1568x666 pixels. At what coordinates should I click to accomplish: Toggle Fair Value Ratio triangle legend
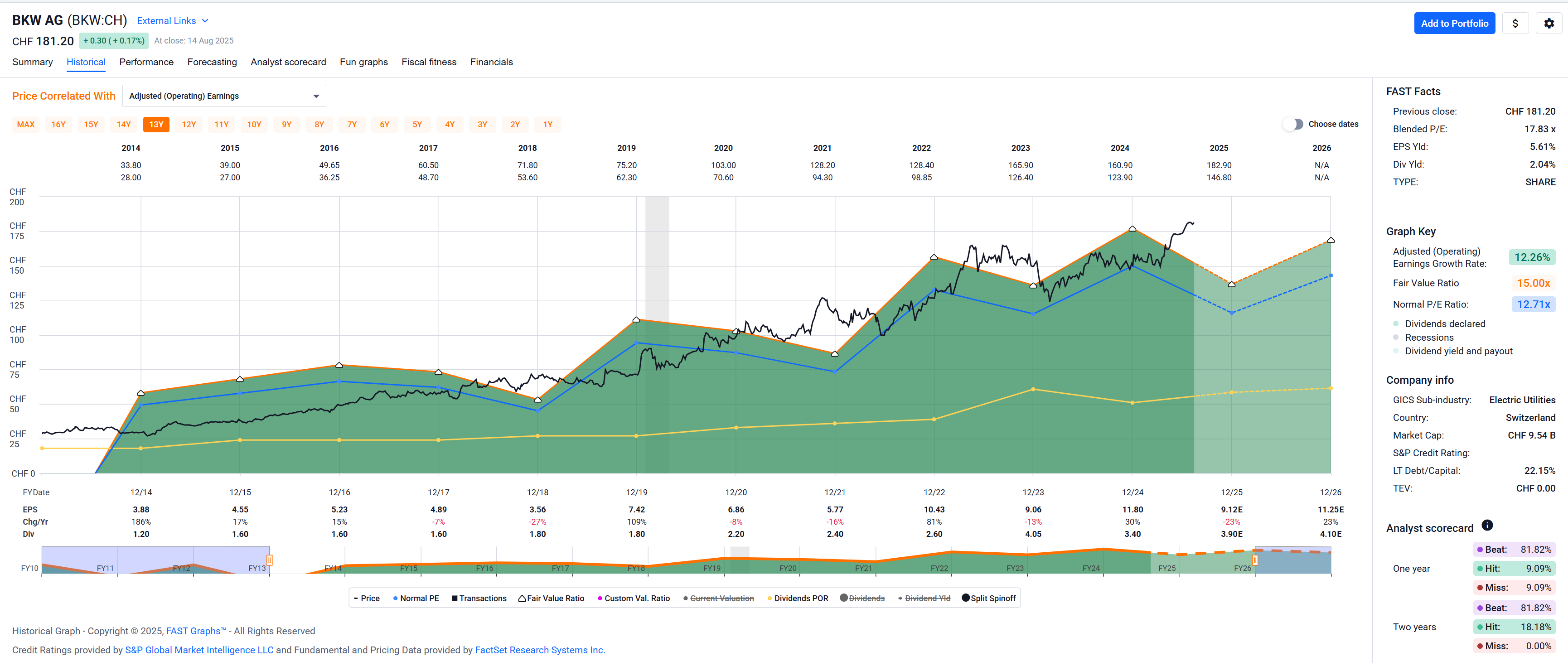coord(551,598)
